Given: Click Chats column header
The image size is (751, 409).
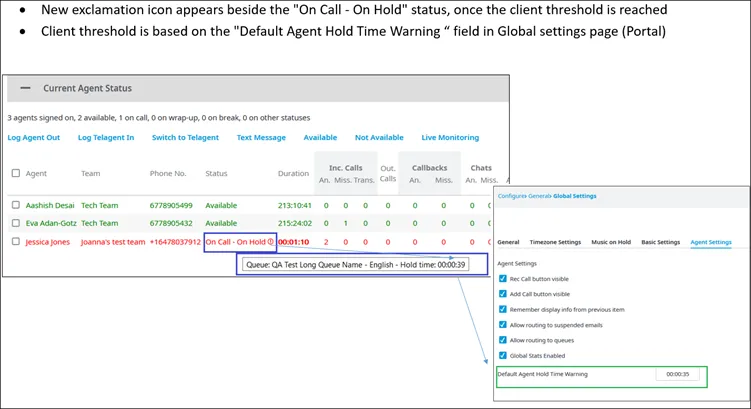Looking at the screenshot, I should point(481,168).
